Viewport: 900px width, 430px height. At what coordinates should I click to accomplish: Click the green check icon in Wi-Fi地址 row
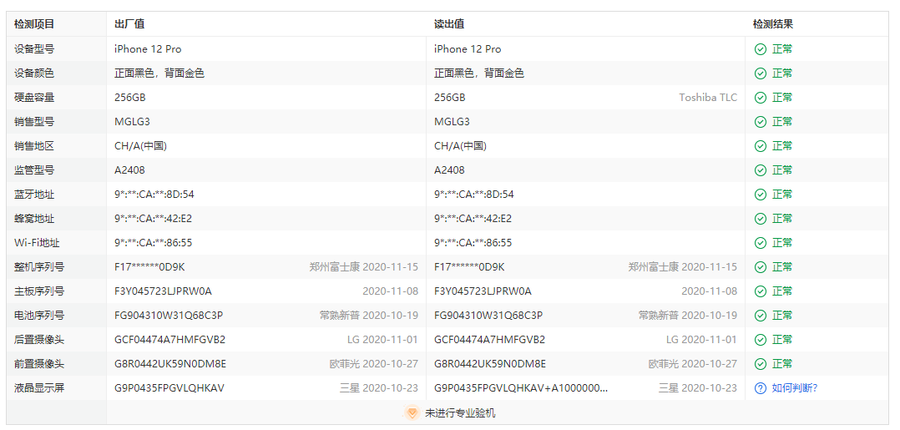coord(760,243)
